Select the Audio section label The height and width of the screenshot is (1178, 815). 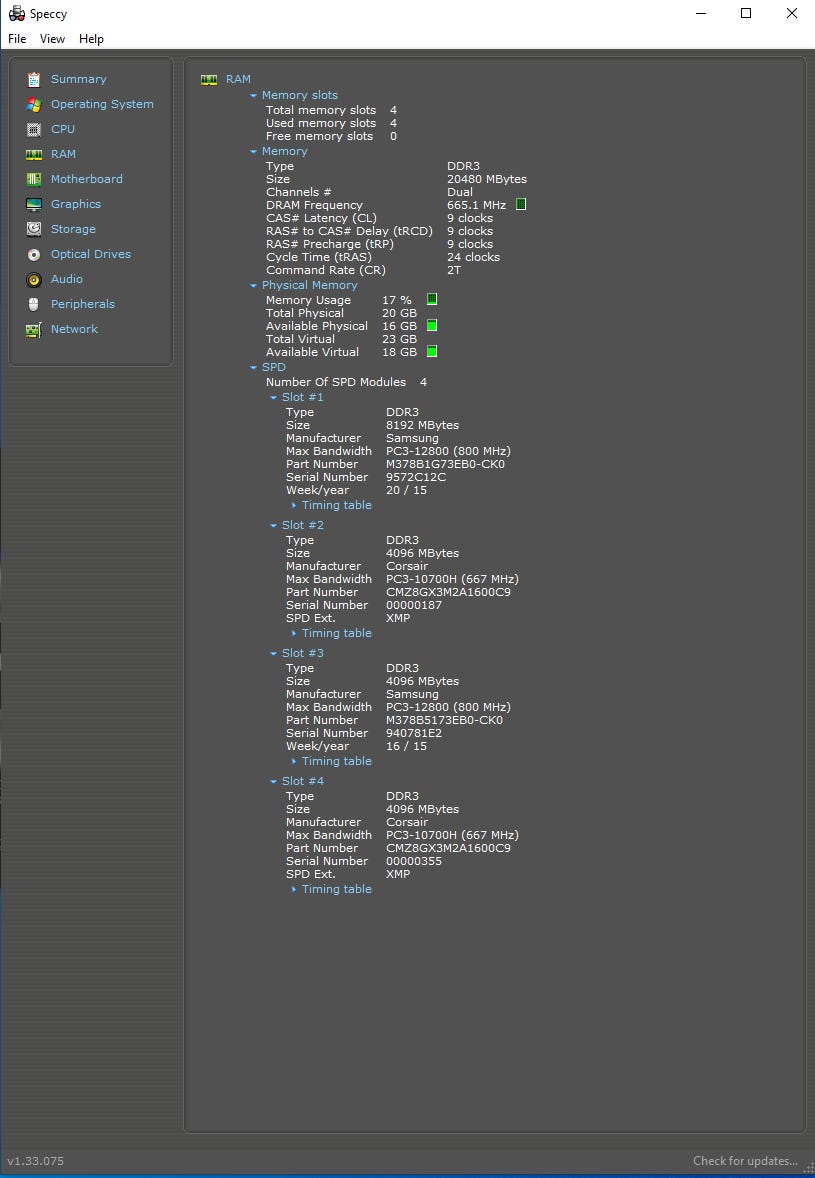coord(67,279)
